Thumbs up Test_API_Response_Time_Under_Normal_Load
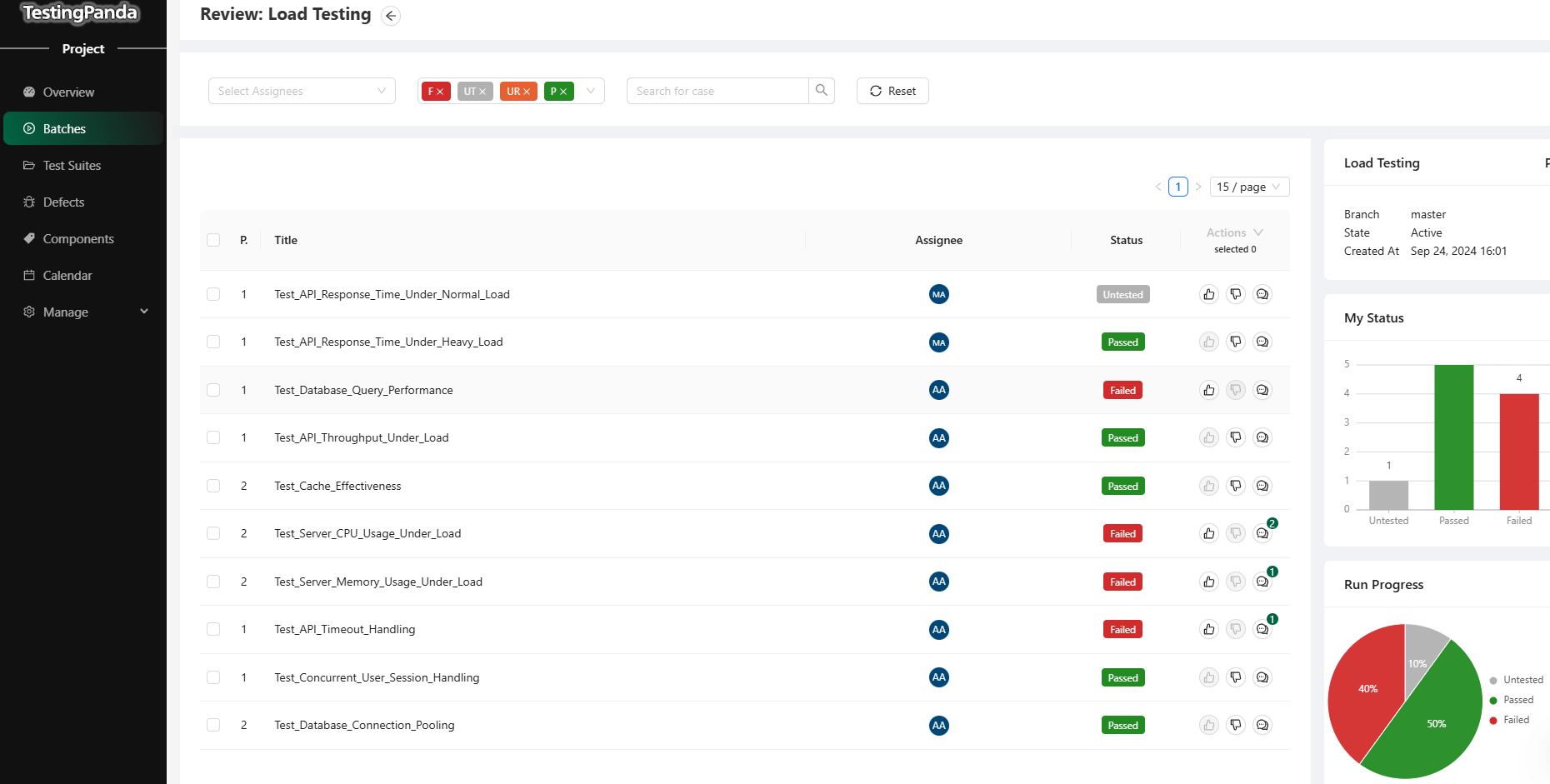The width and height of the screenshot is (1550, 784). click(x=1209, y=294)
